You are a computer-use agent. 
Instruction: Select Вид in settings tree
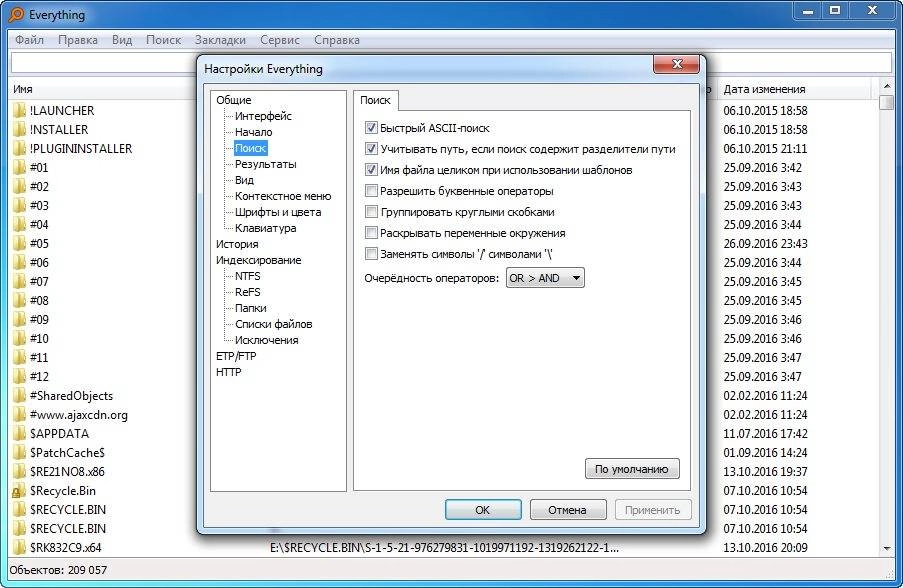point(244,180)
